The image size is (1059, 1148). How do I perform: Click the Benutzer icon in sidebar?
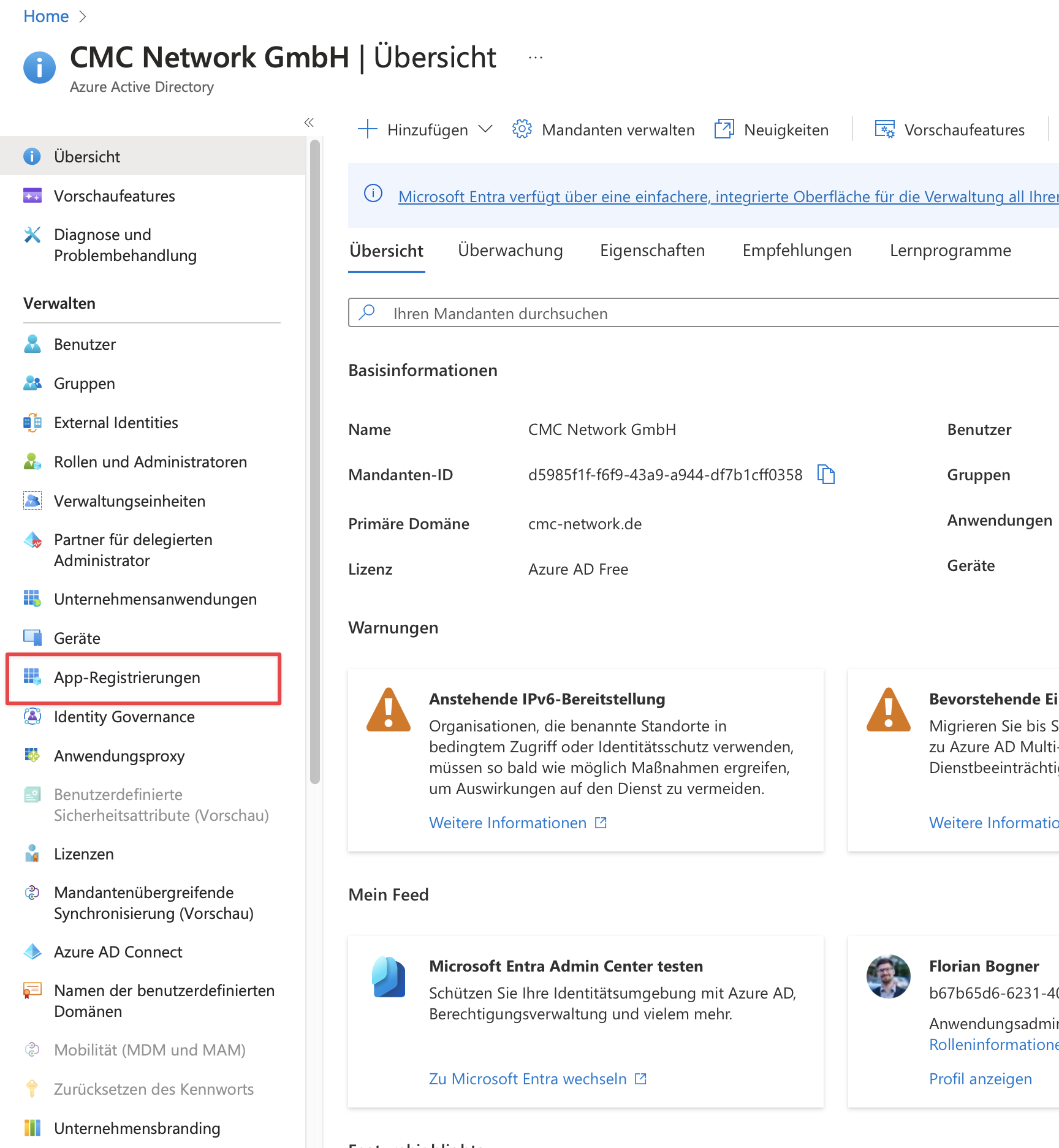pyautogui.click(x=32, y=344)
